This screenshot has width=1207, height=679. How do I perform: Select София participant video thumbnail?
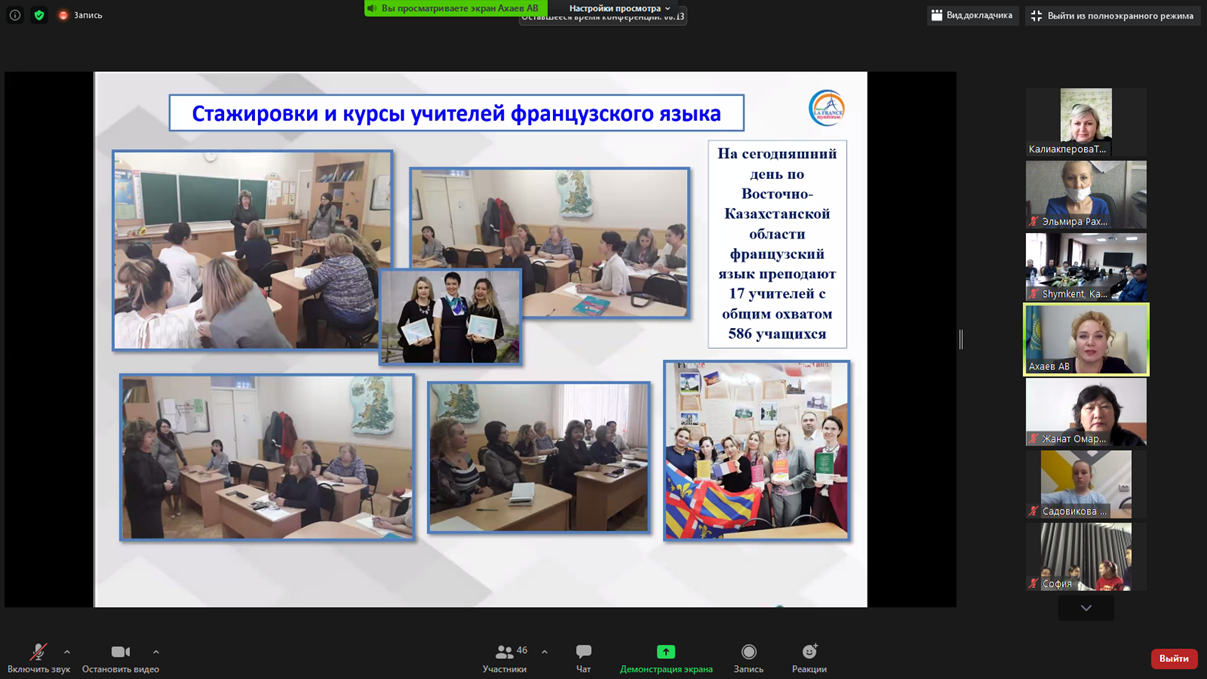pyautogui.click(x=1086, y=556)
